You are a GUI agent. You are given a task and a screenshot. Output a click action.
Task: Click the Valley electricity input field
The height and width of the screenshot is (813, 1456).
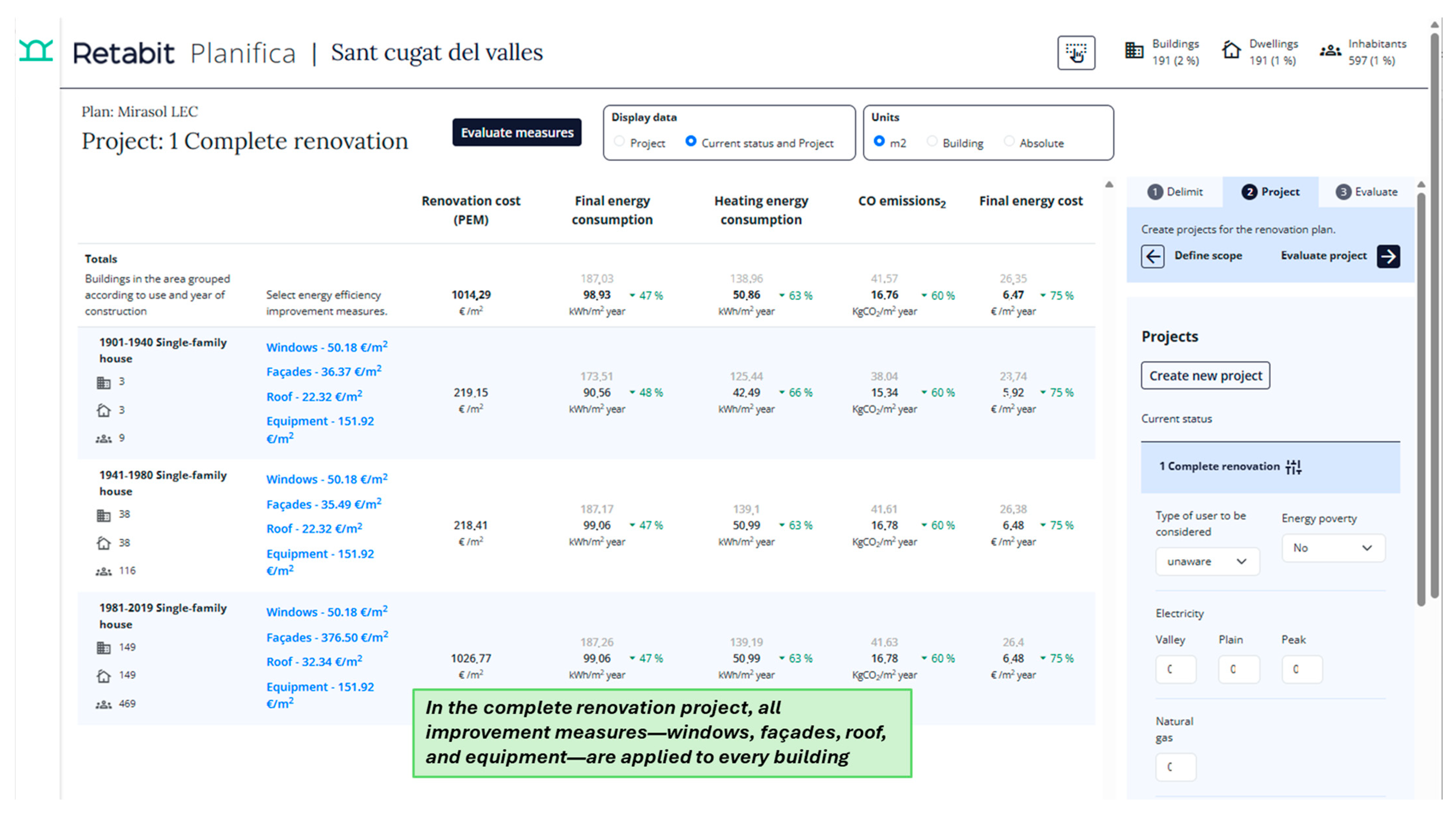coord(1176,669)
